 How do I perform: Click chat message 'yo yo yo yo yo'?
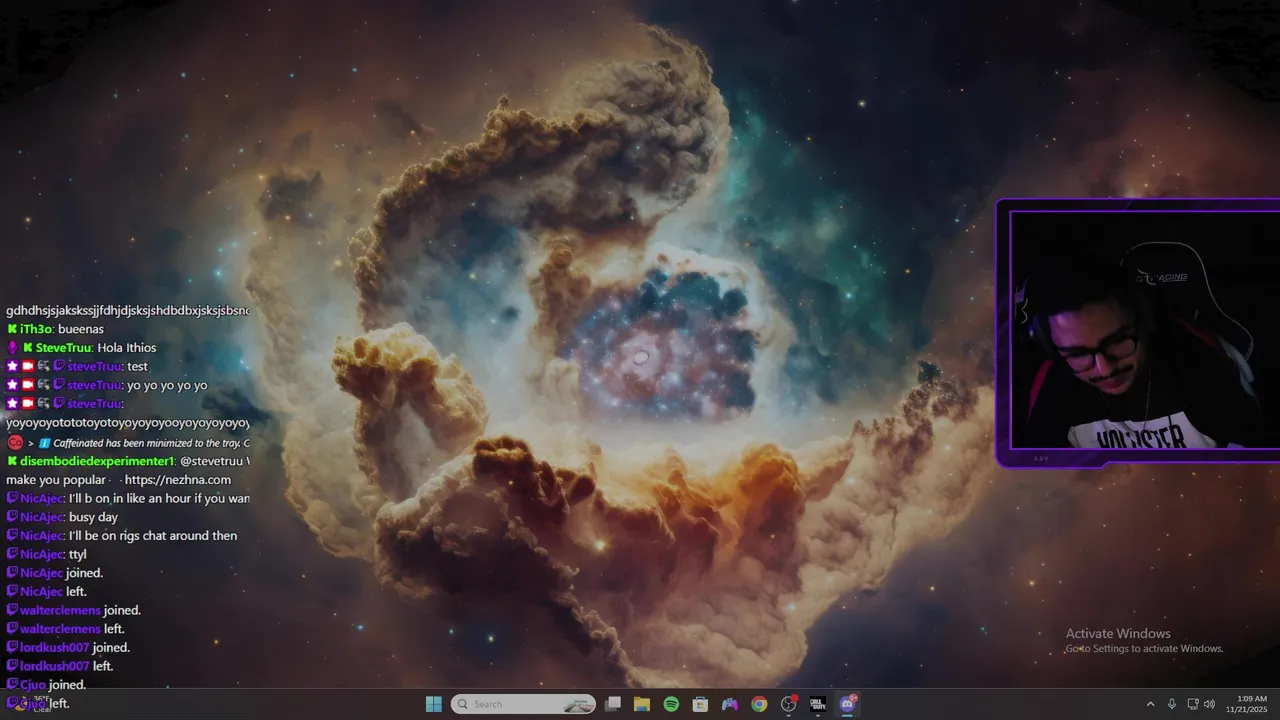(x=107, y=385)
